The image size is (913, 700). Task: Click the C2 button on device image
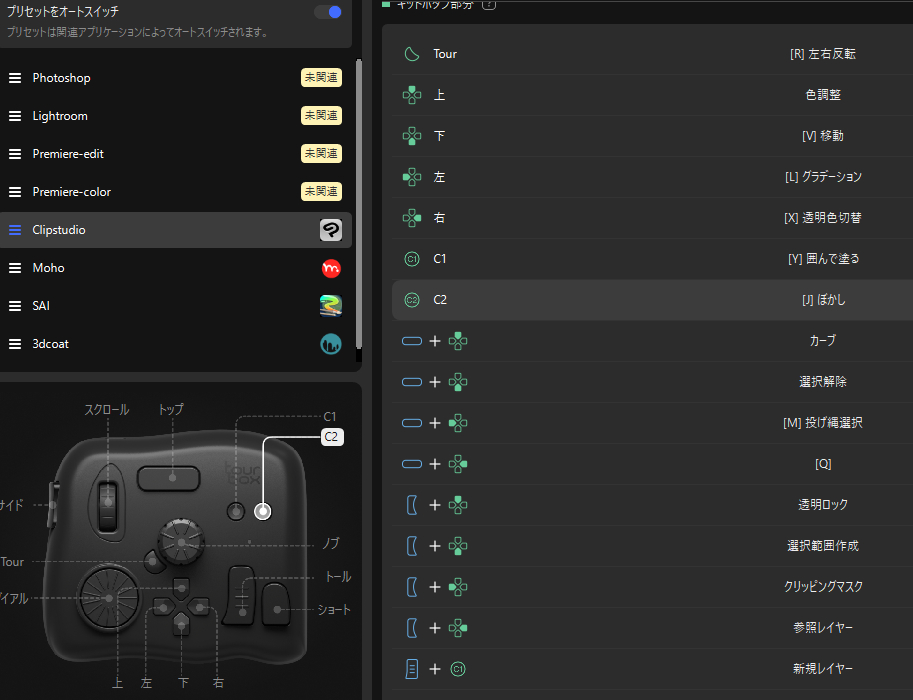(263, 512)
